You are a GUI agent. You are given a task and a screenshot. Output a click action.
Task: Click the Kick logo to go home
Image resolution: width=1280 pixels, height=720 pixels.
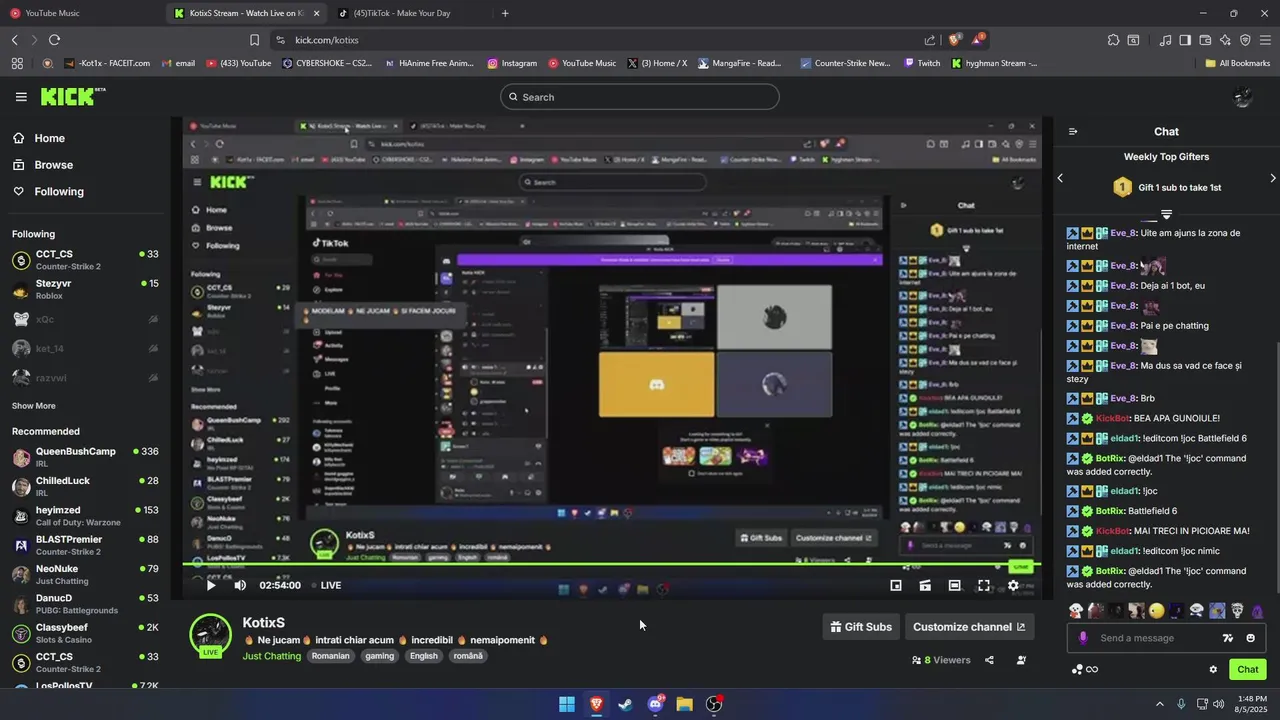(x=72, y=97)
